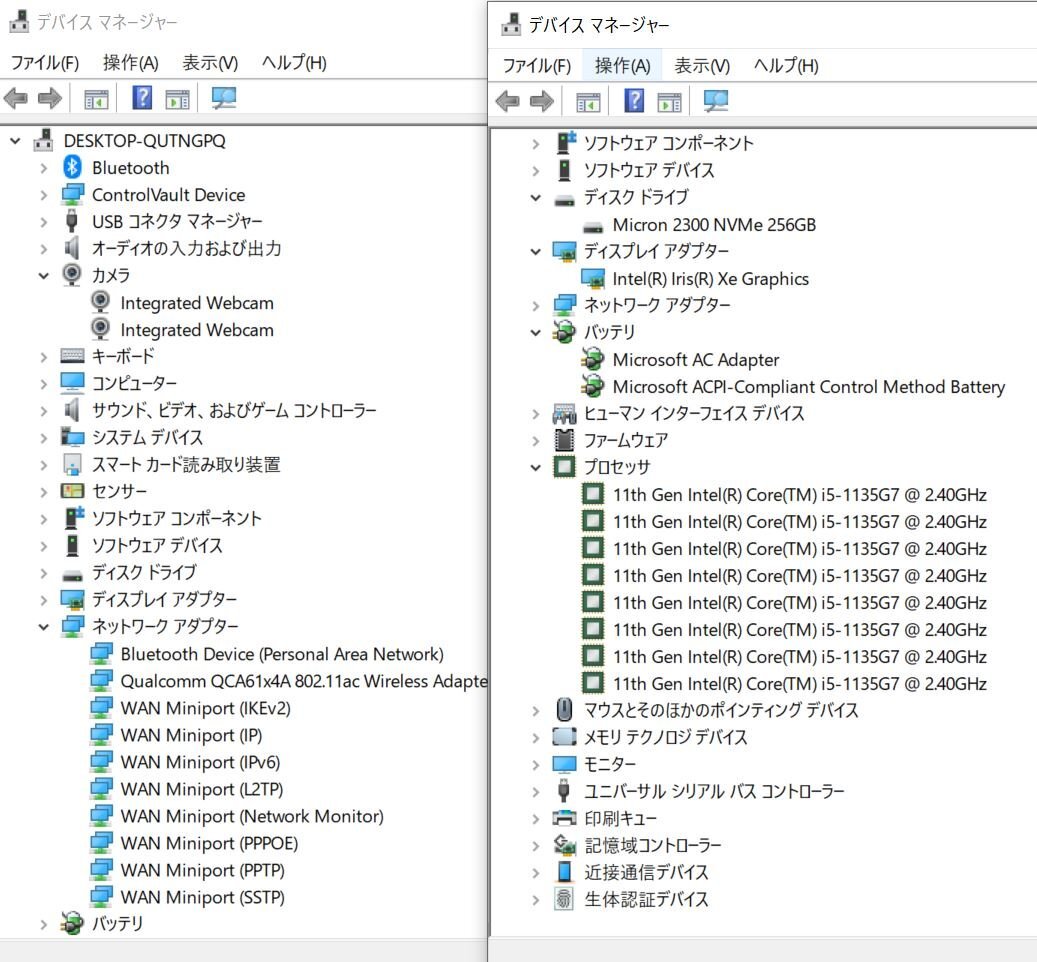Select ControlVault Device entry

coord(168,194)
